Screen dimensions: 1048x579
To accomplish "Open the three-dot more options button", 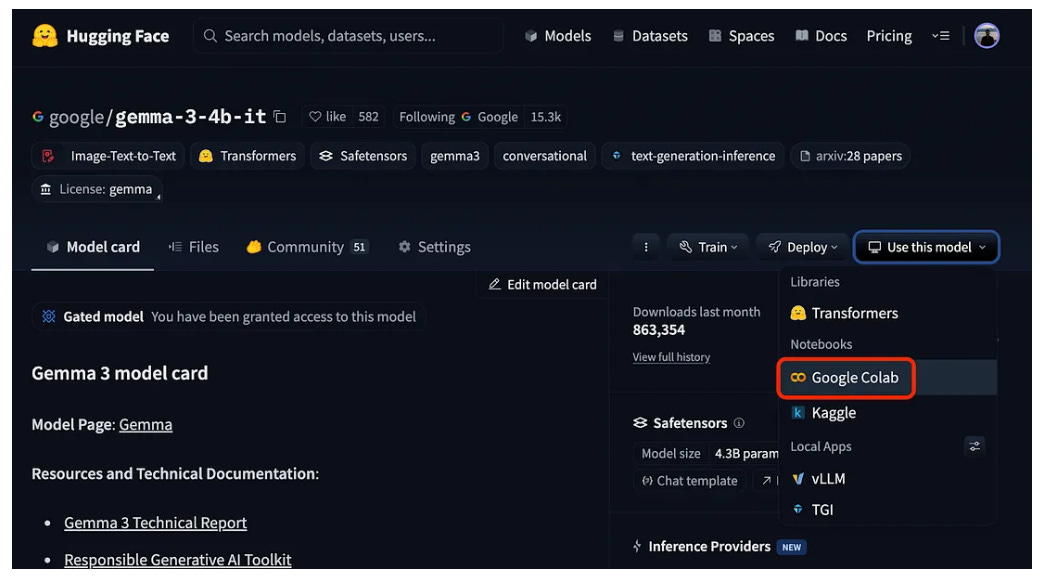I will (646, 247).
